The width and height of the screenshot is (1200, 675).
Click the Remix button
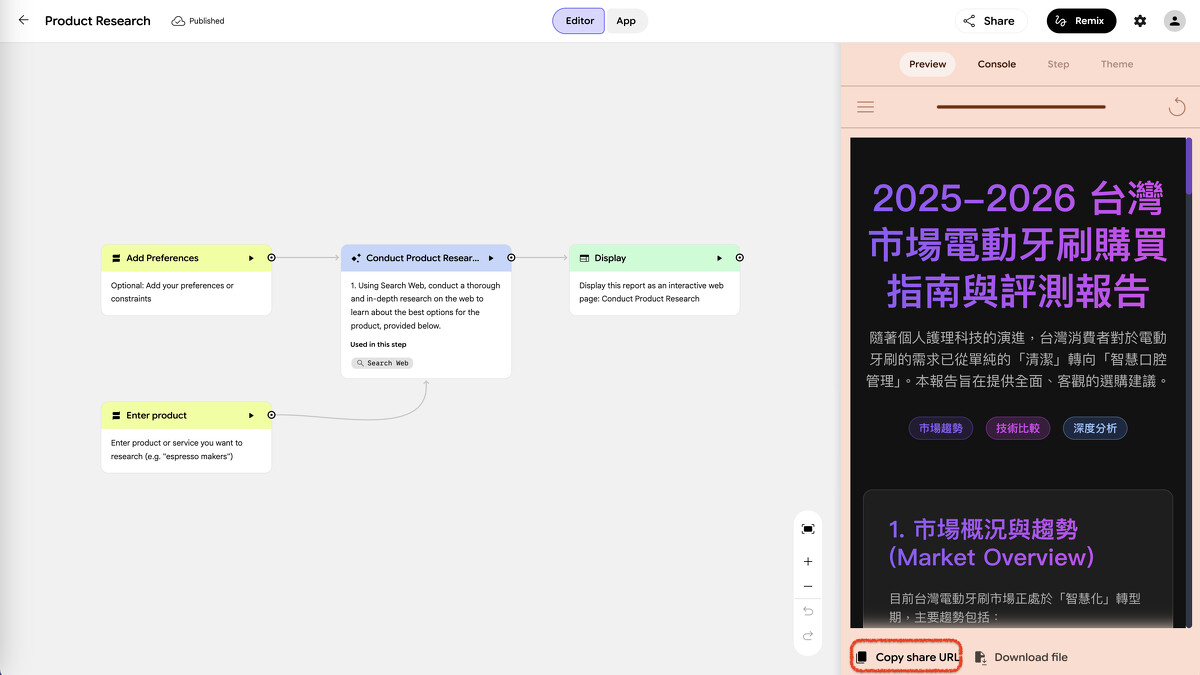pyautogui.click(x=1081, y=21)
